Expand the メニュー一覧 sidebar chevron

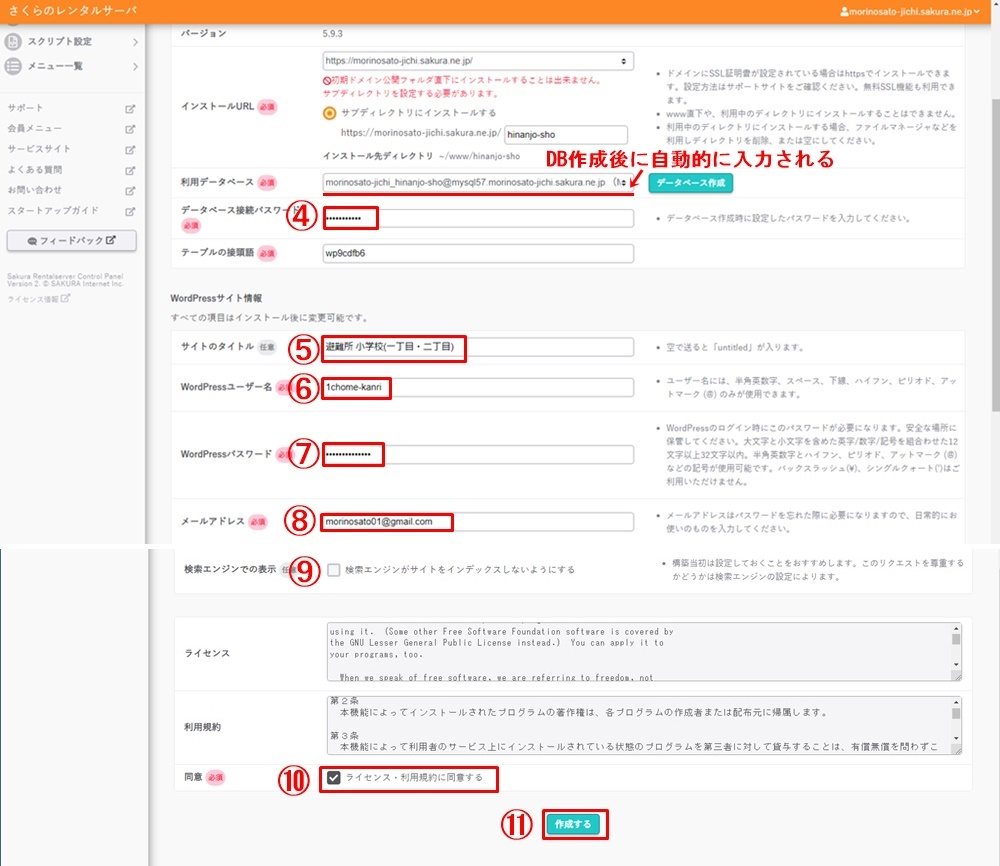pos(135,66)
